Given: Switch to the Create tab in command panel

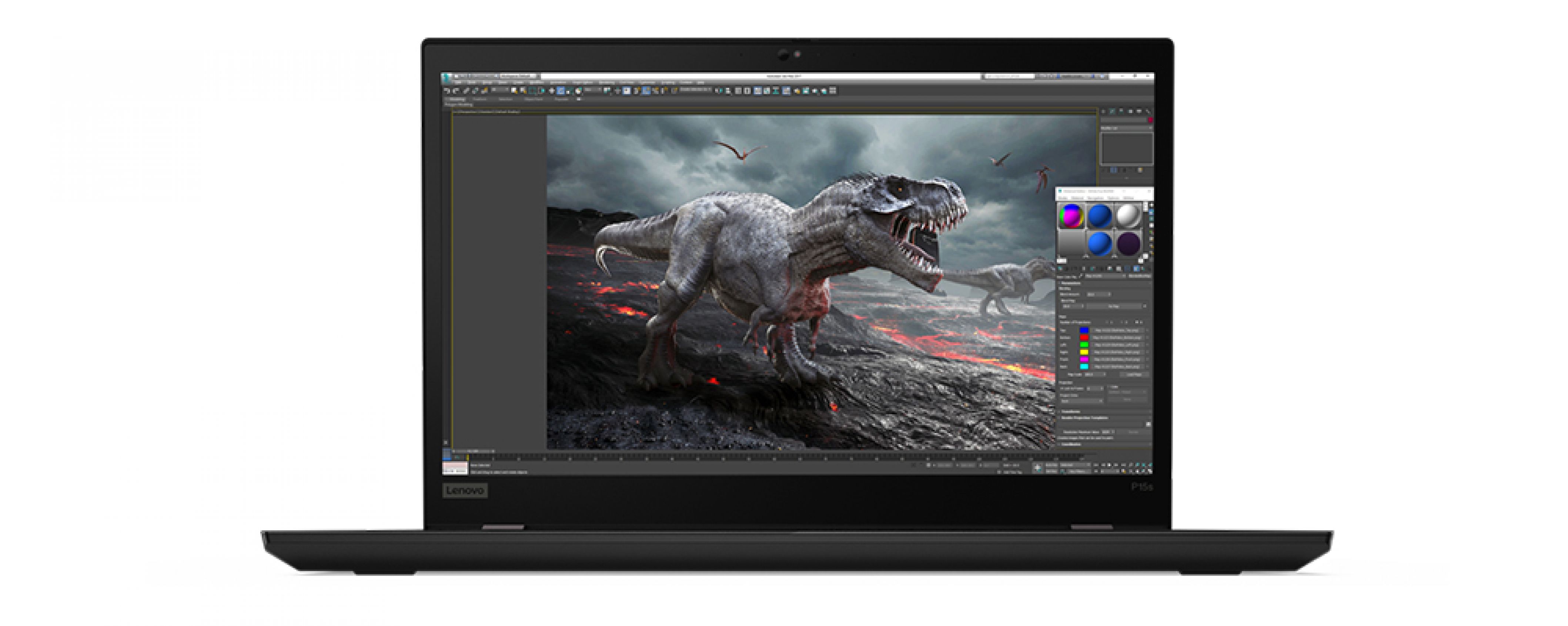Looking at the screenshot, I should coord(1104,112).
